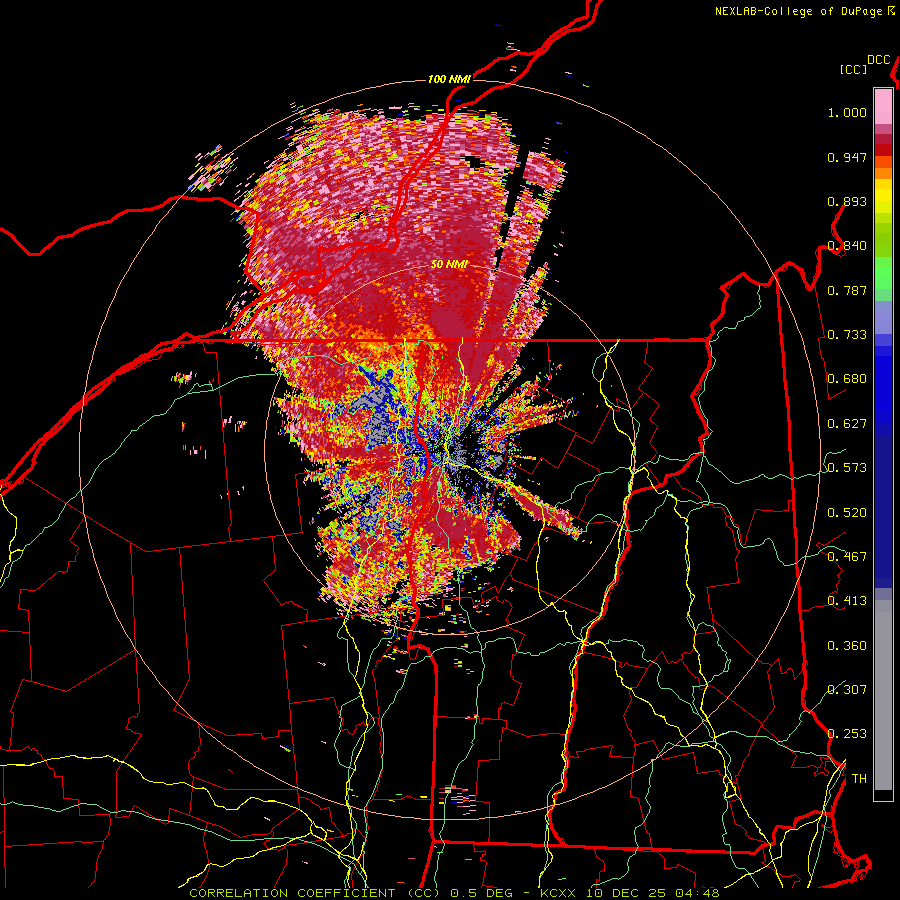Viewport: 900px width, 900px height.
Task: Click the DCC legend title
Action: [879, 60]
